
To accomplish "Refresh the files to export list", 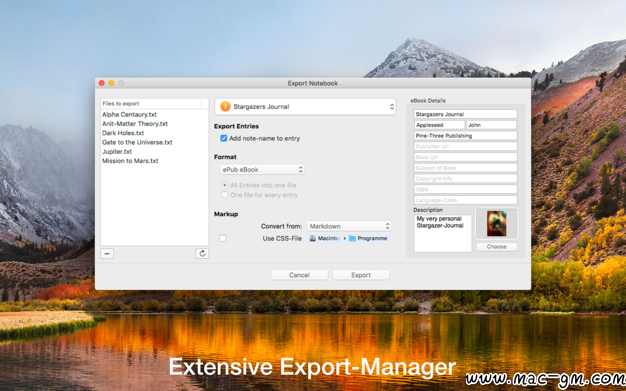I will point(202,253).
